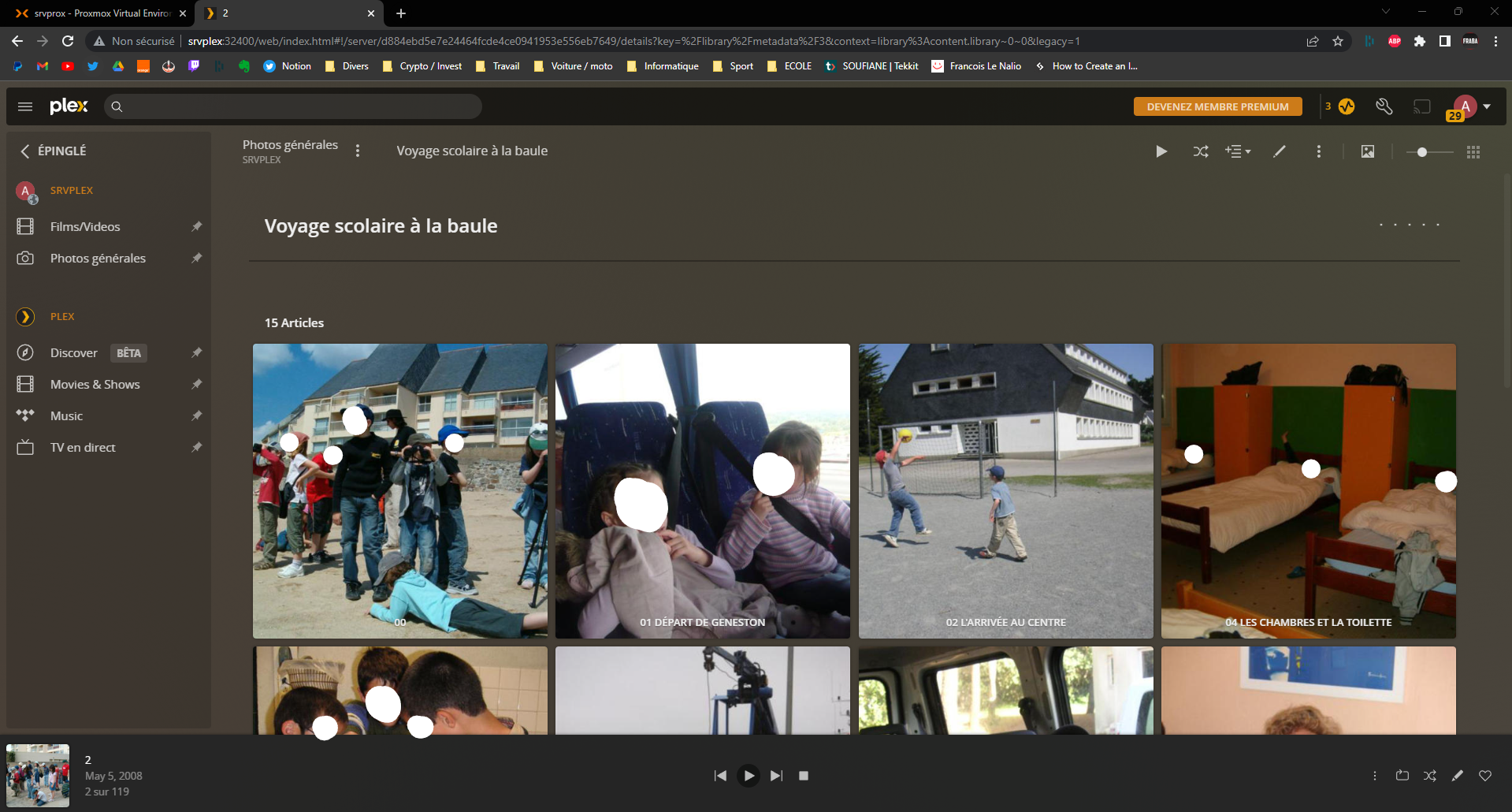
Task: Click the now playing thumbnail
Action: [x=38, y=776]
